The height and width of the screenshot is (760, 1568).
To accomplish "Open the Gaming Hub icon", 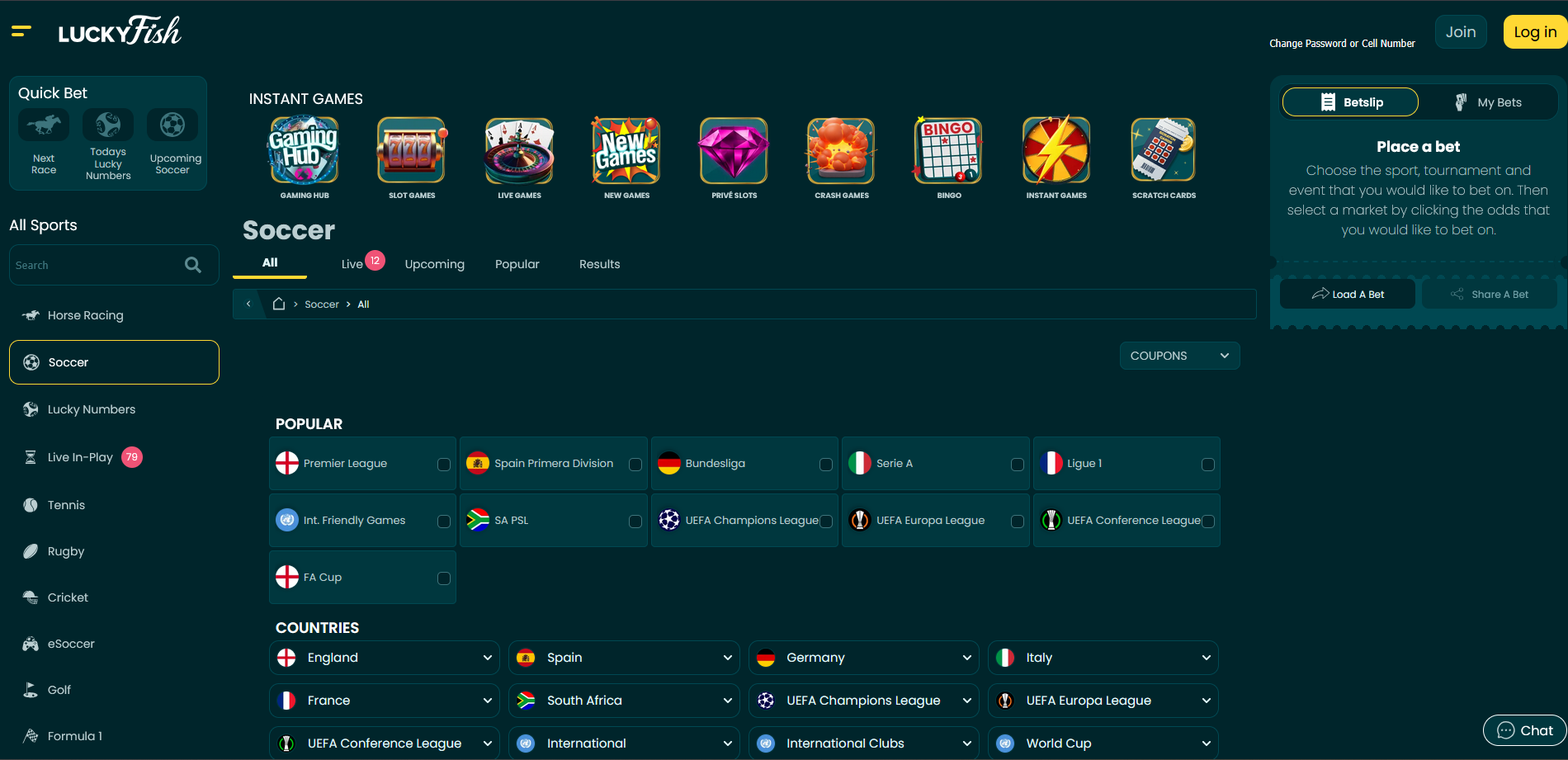I will coord(304,151).
